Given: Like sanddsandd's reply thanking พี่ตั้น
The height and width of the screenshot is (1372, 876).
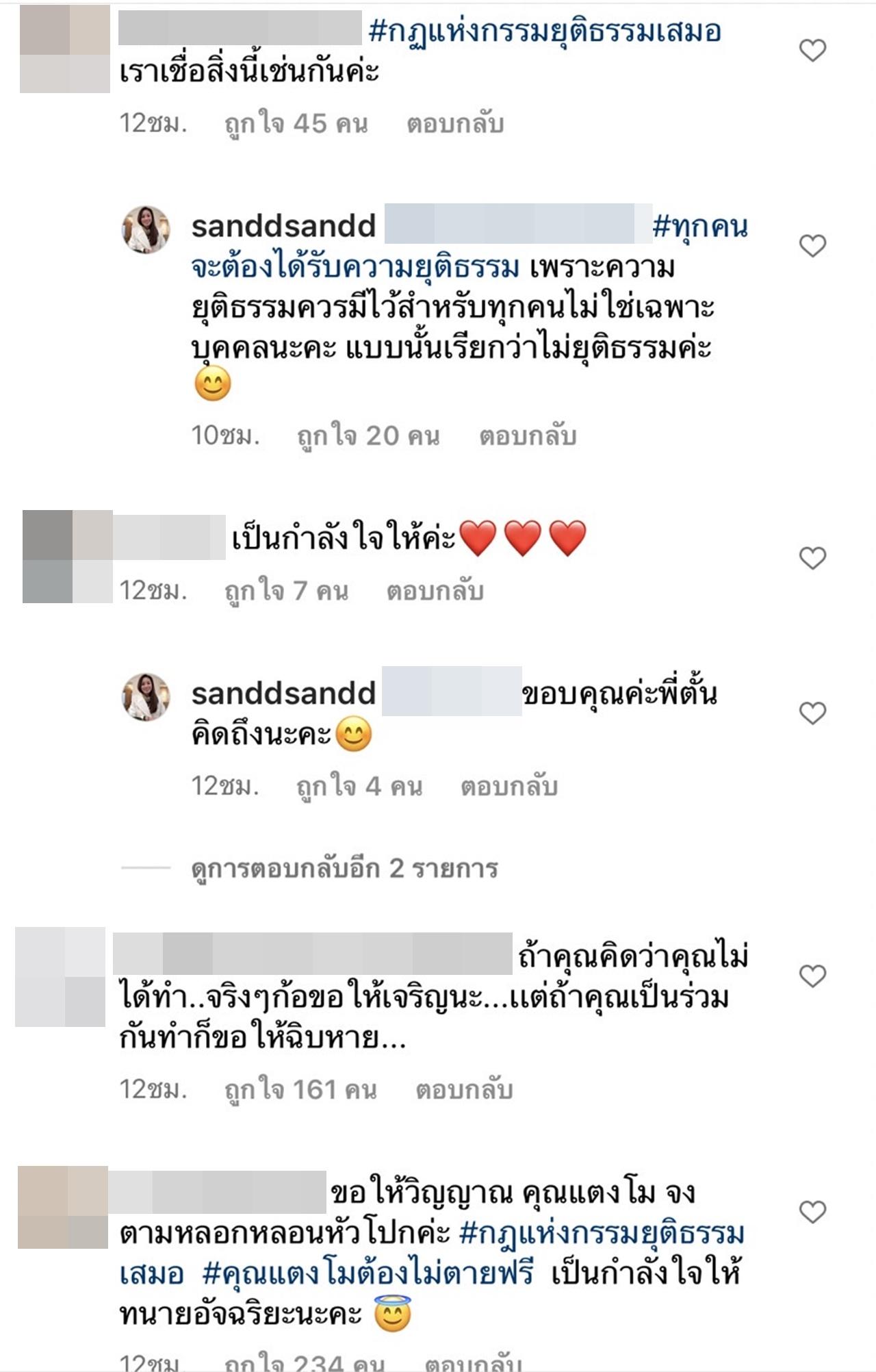Looking at the screenshot, I should [x=813, y=713].
